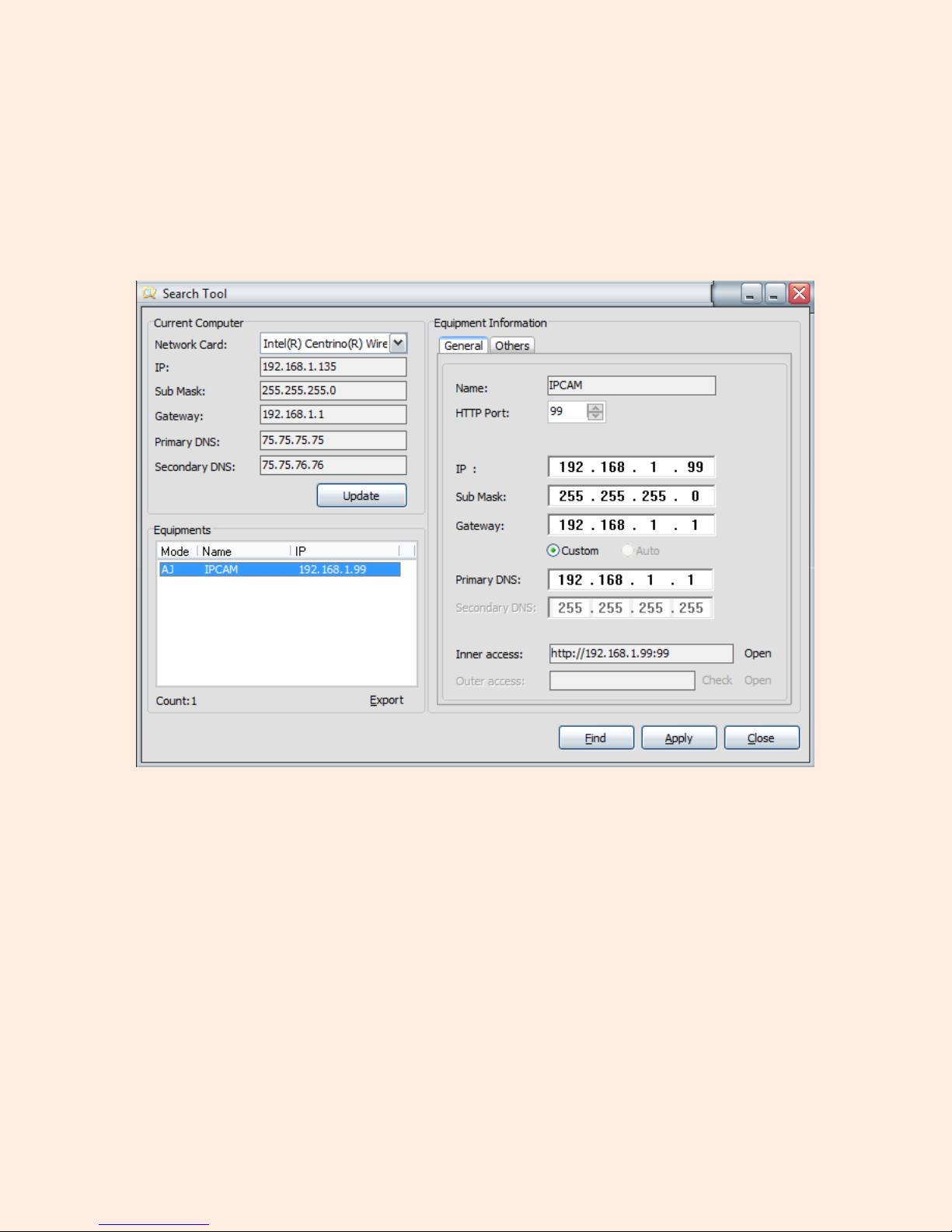952x1232 pixels.
Task: Minimize the Search Tool window
Action: pos(751,294)
